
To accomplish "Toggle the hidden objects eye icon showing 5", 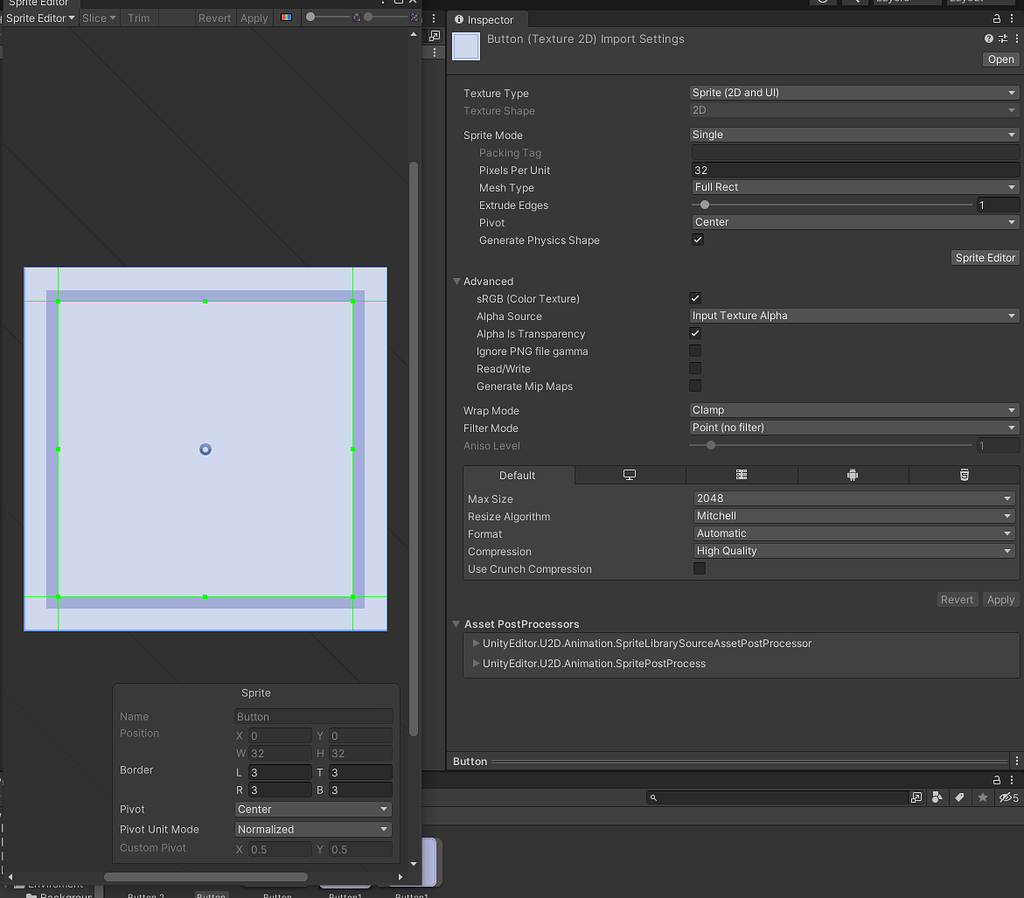I will 1007,797.
